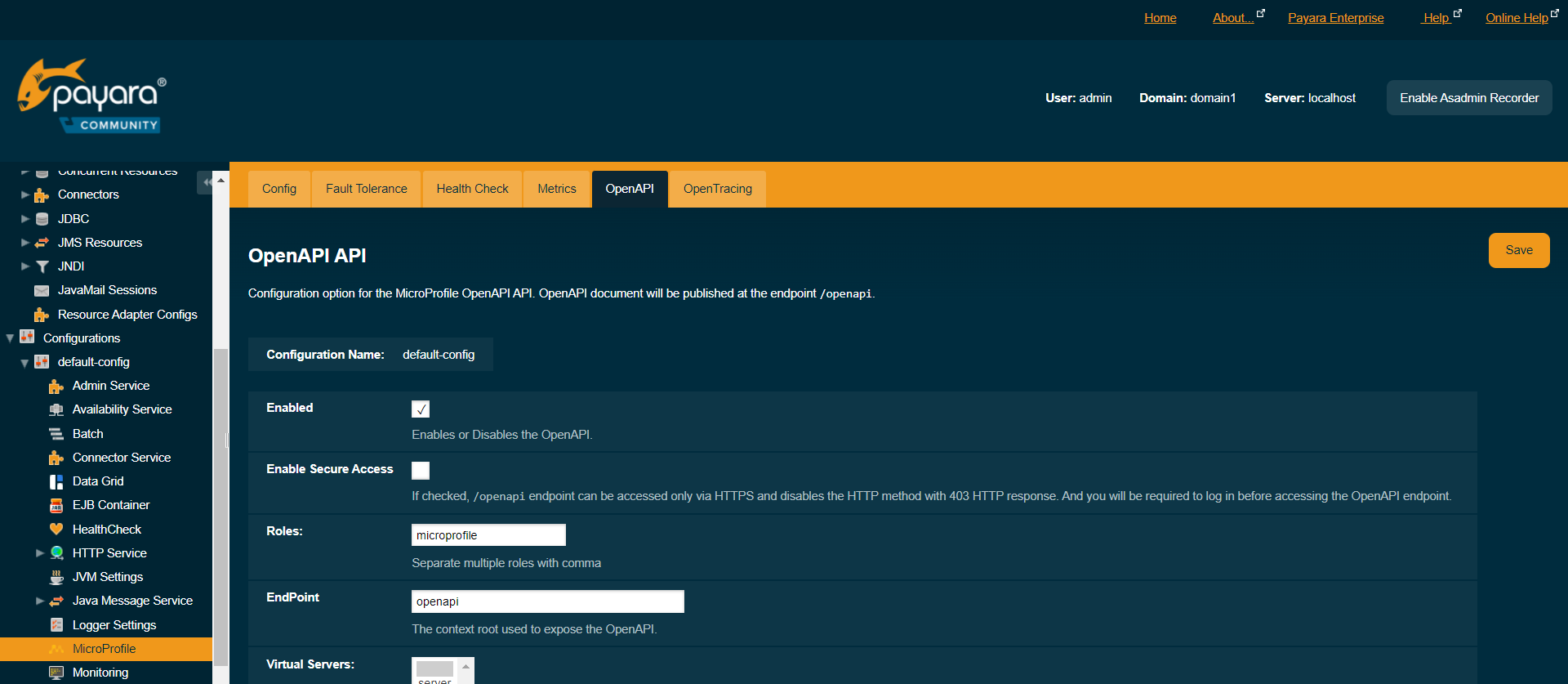1568x684 pixels.
Task: Expand the HTTP Service tree node
Action: [x=39, y=553]
